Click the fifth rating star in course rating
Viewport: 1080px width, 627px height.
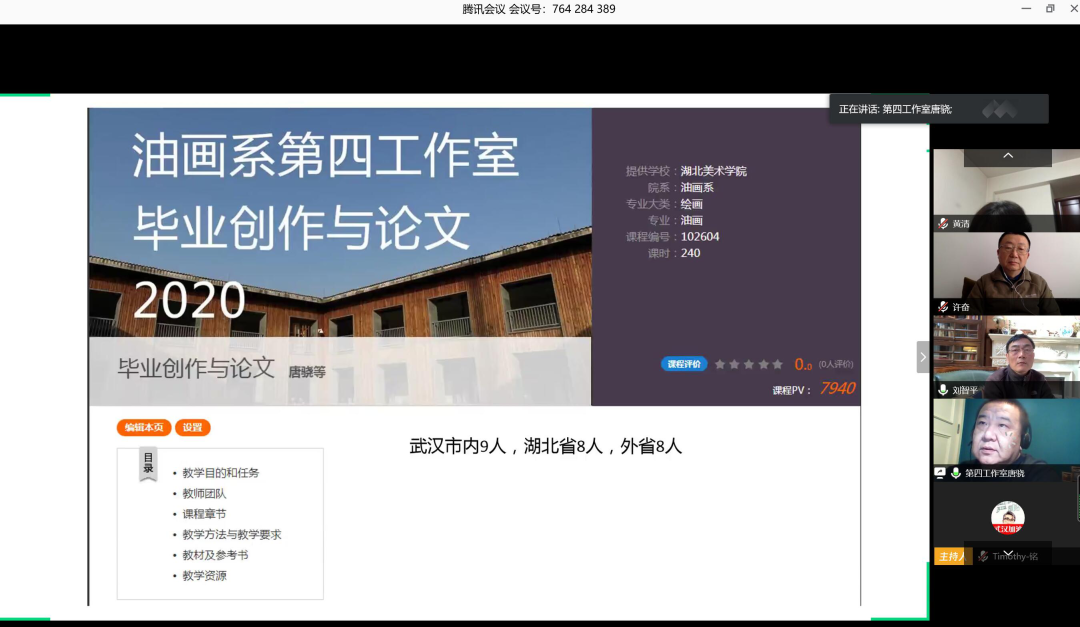(x=778, y=364)
